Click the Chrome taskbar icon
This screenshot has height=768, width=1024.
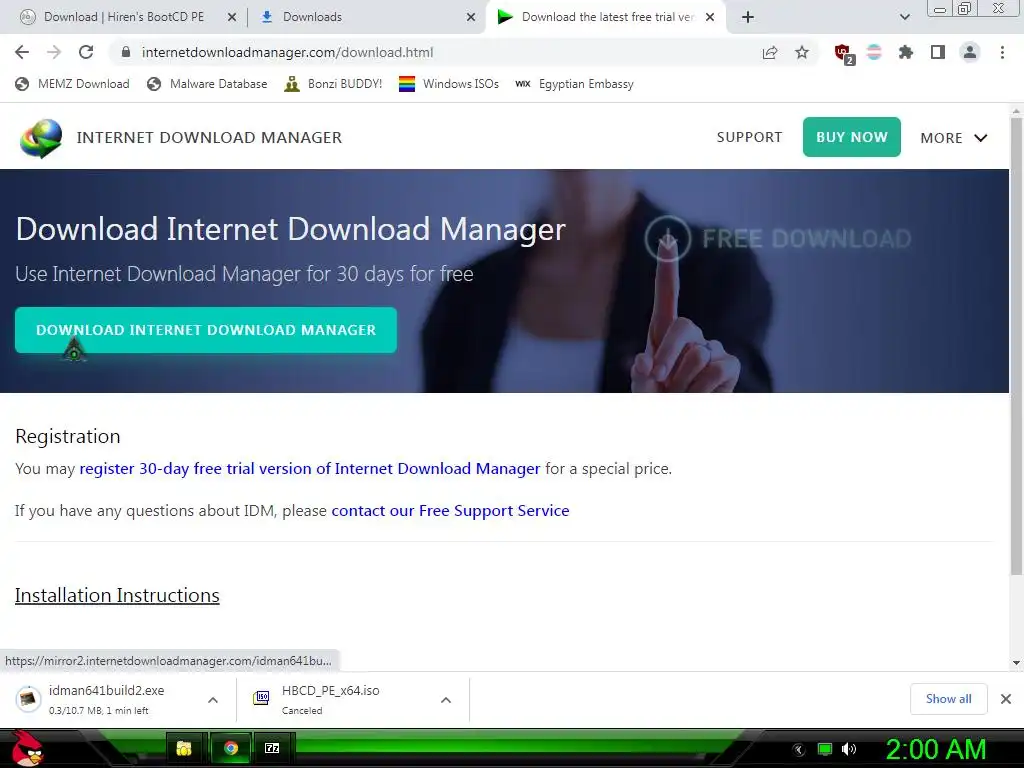(230, 748)
